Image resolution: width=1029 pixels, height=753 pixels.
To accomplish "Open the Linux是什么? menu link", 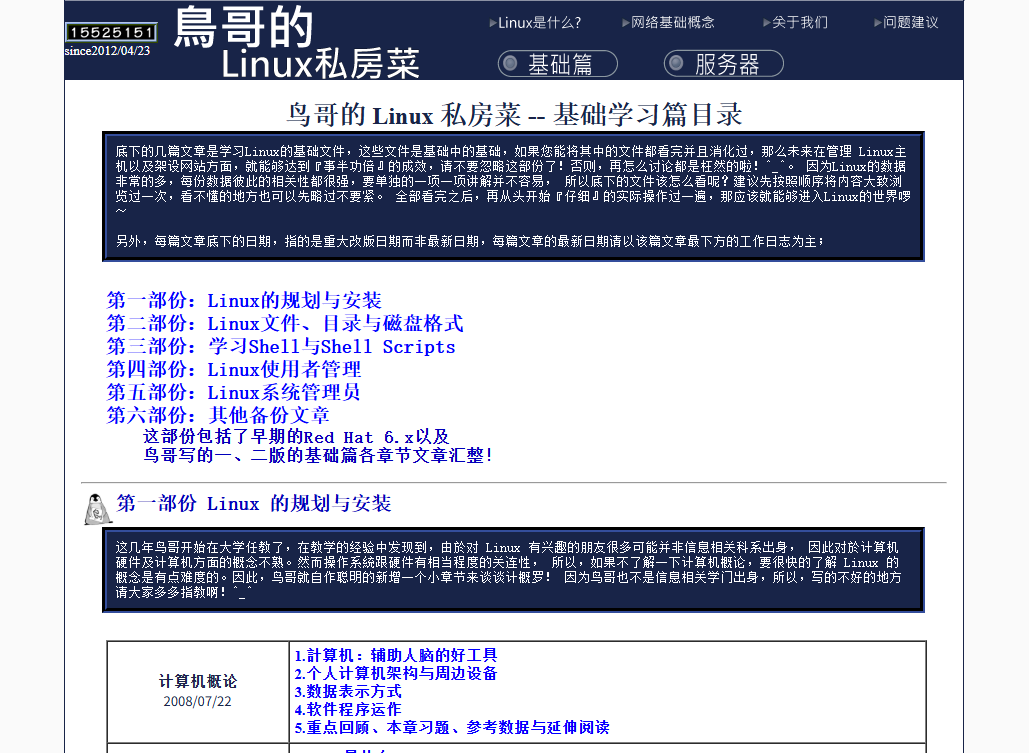I will pyautogui.click(x=535, y=22).
